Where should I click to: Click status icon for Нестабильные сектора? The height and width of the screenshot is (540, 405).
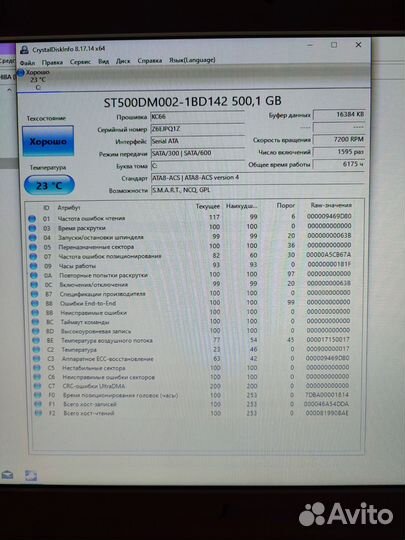pyautogui.click(x=37, y=368)
